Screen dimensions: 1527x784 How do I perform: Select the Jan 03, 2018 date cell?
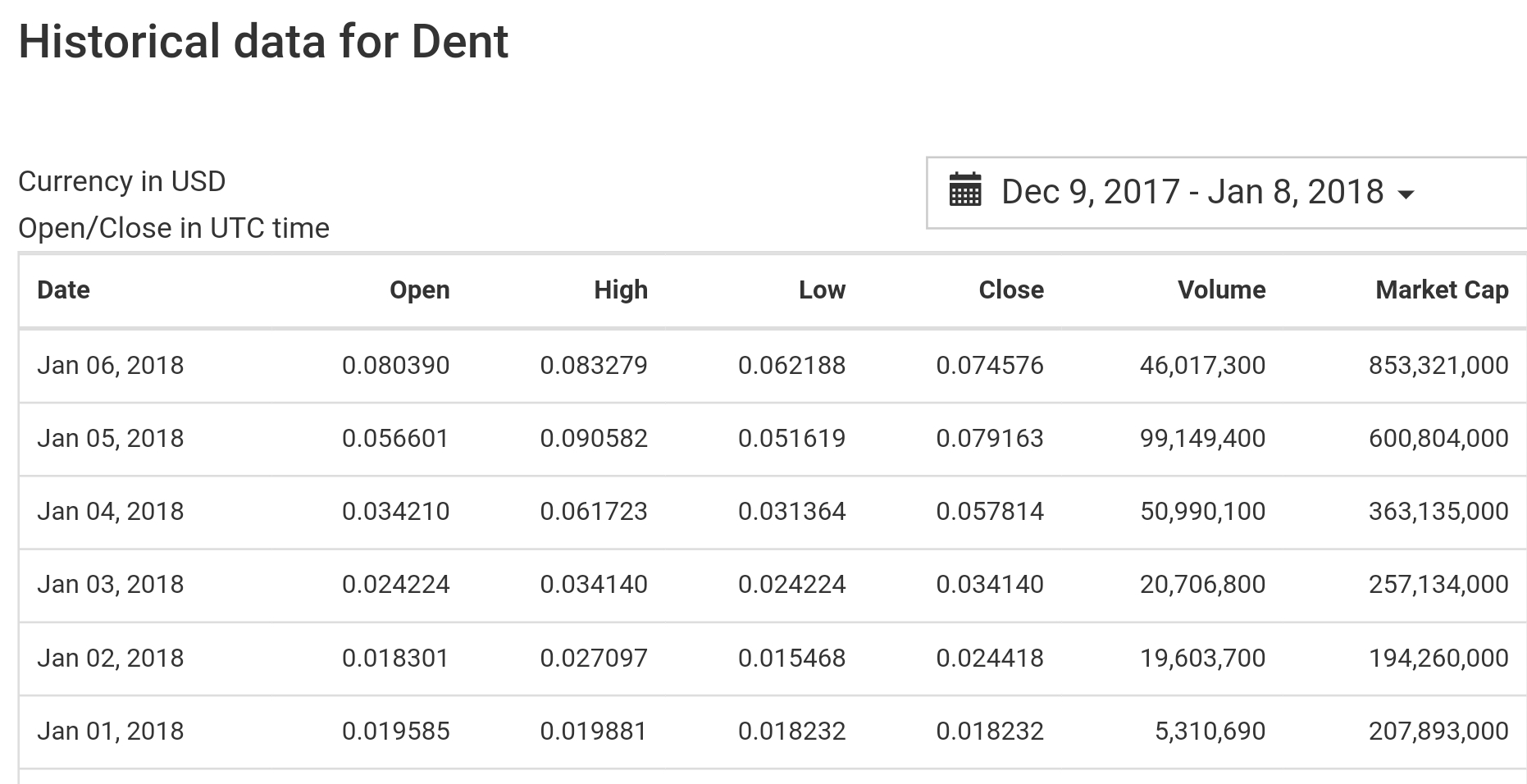click(111, 584)
